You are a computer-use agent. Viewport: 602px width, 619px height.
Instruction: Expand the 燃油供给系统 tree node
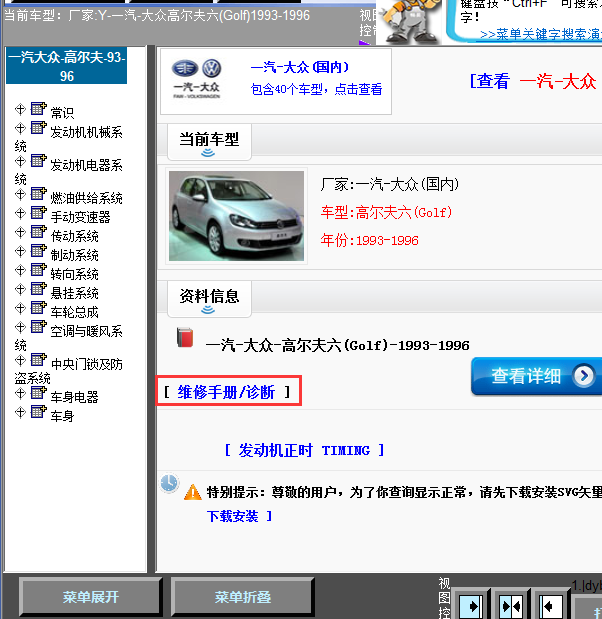[x=20, y=194]
